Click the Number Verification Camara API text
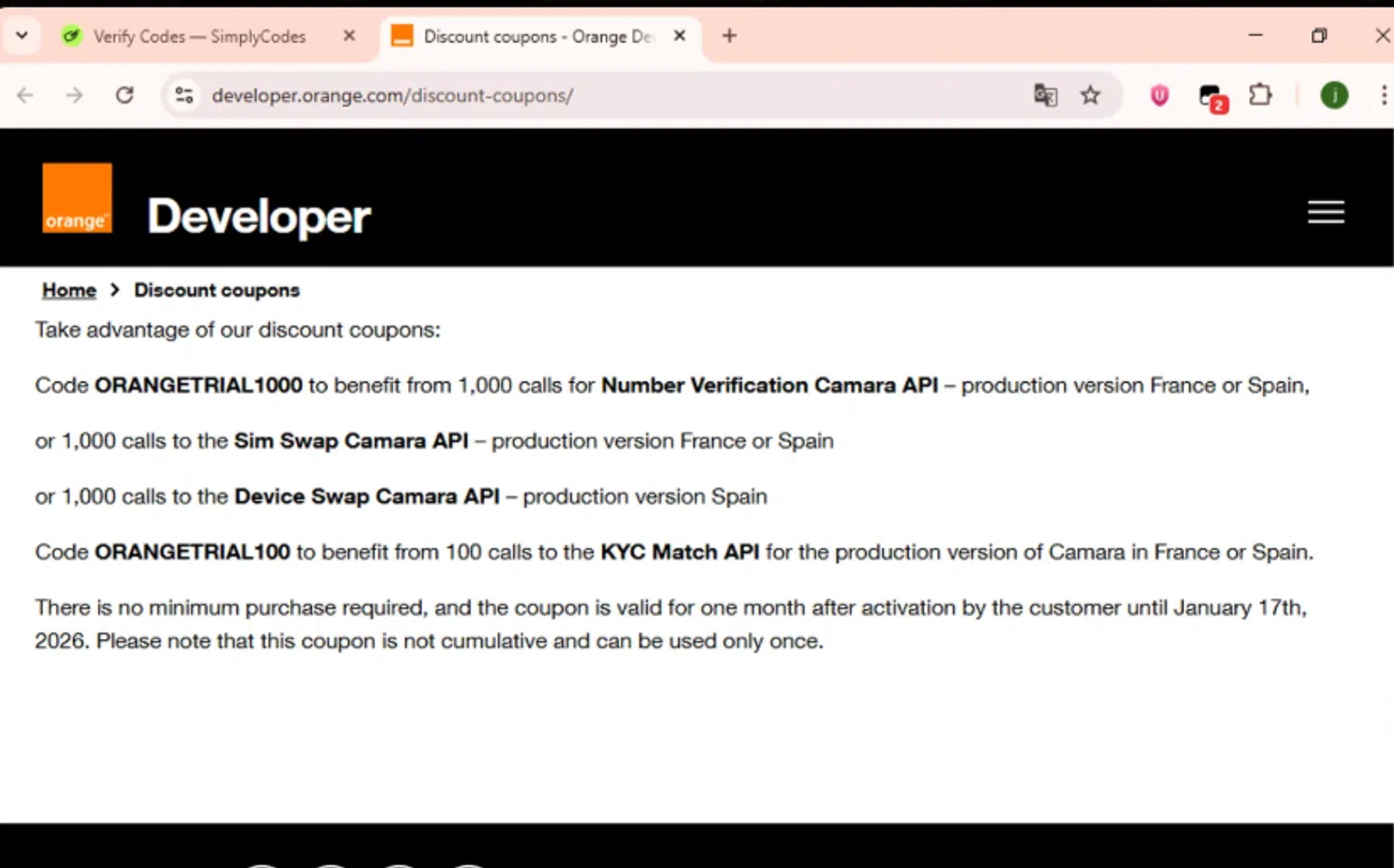 point(769,385)
